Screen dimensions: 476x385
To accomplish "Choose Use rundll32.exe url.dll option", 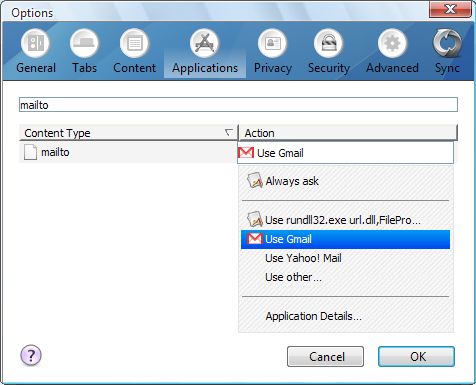I will click(x=345, y=220).
